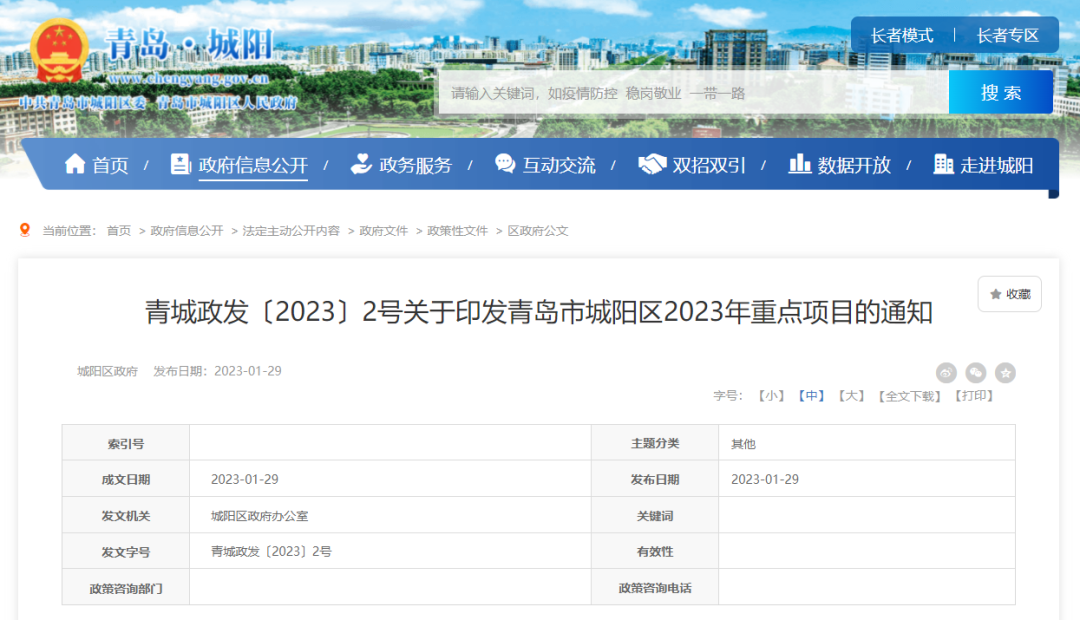Switch on 长者模式

click(x=902, y=35)
